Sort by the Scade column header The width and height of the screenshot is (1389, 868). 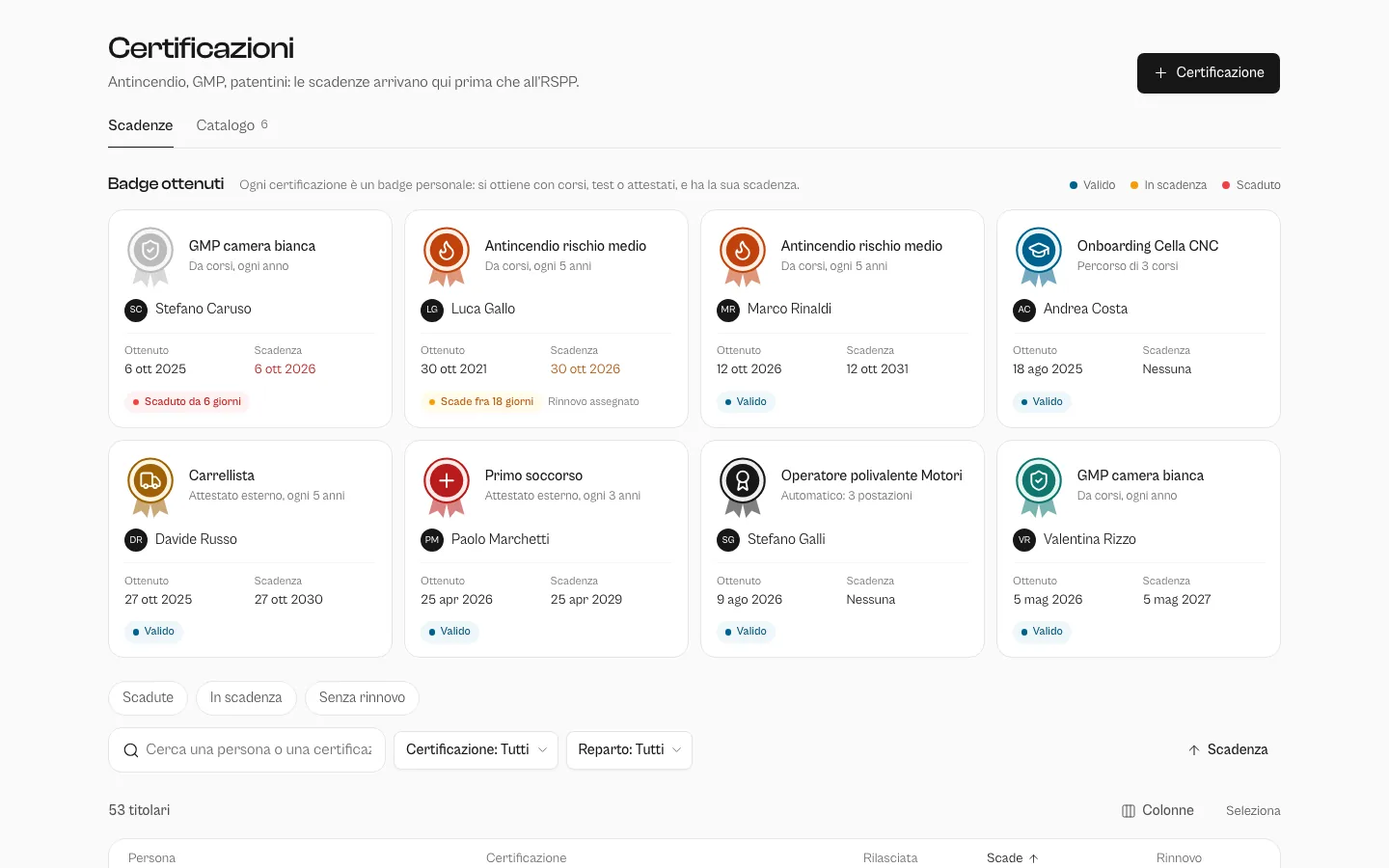click(1012, 857)
